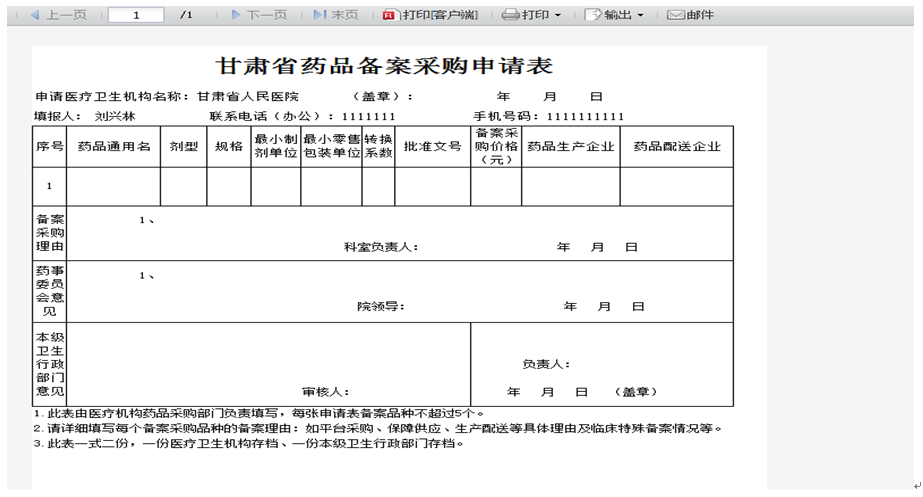
Task: Click the 本级卫生行政部门意见 row label
Action: tap(49, 364)
